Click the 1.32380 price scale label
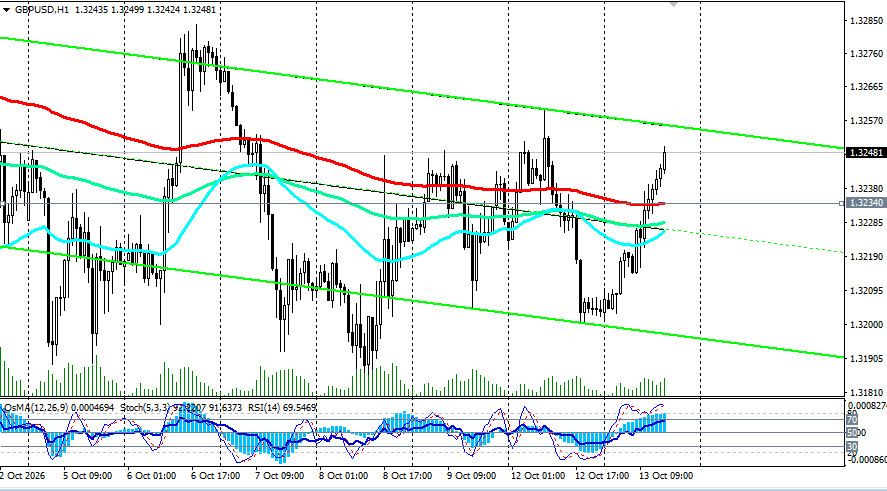Viewport: 887px width, 491px height. (866, 189)
